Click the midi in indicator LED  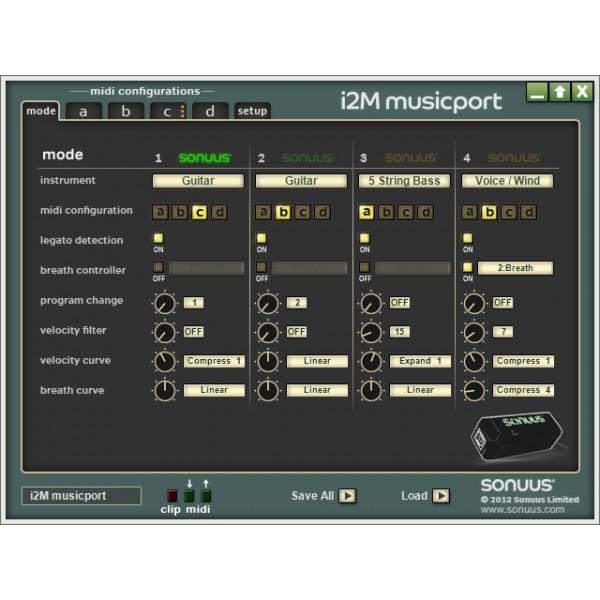[x=189, y=496]
